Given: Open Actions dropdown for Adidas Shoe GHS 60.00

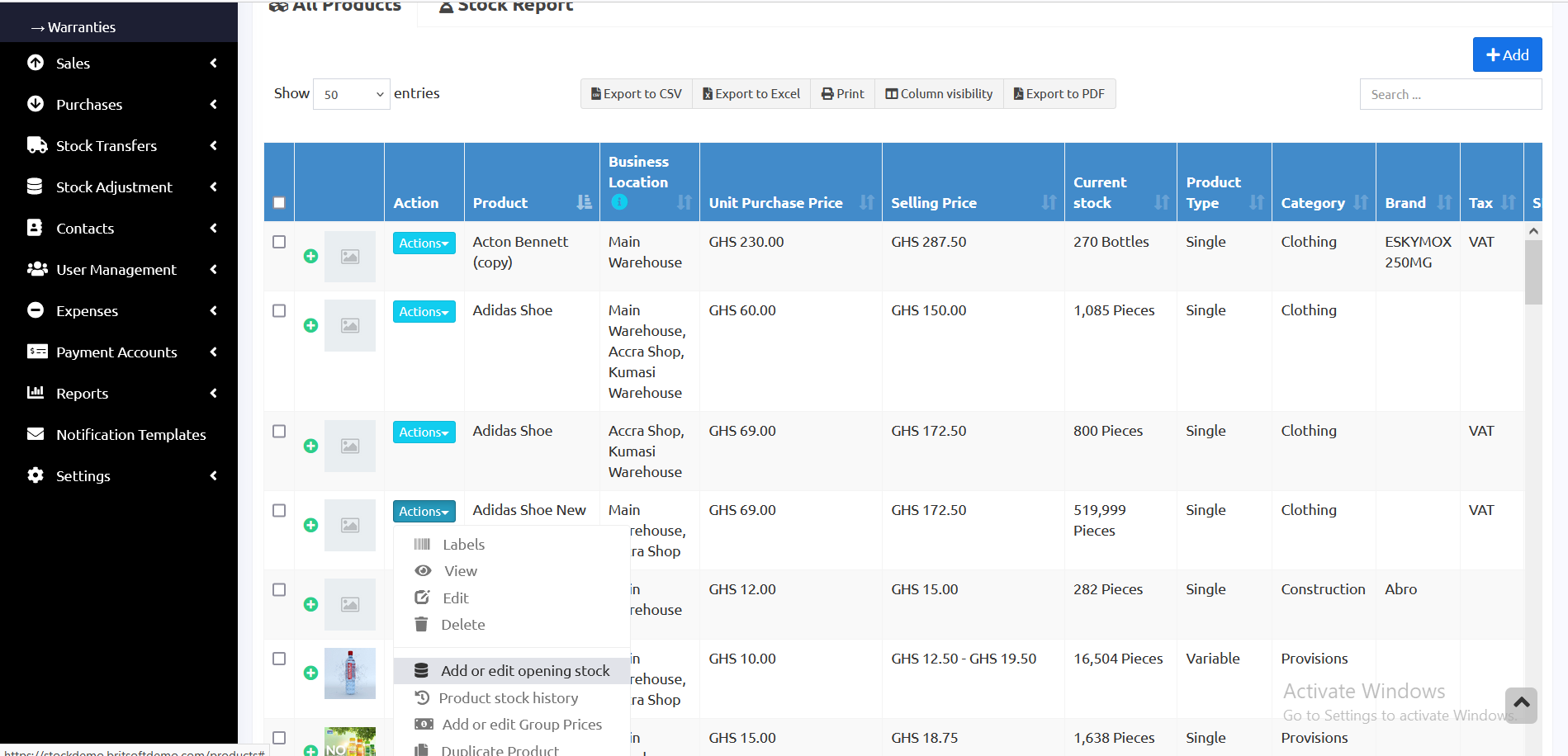Looking at the screenshot, I should (x=424, y=311).
